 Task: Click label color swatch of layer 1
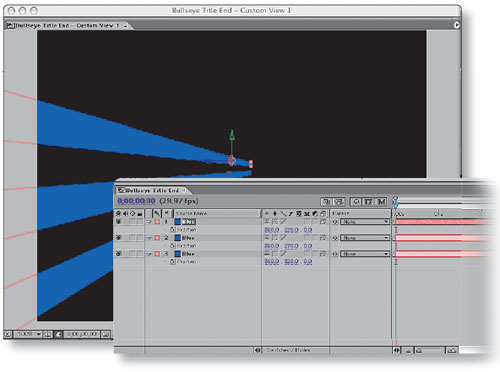pos(157,222)
